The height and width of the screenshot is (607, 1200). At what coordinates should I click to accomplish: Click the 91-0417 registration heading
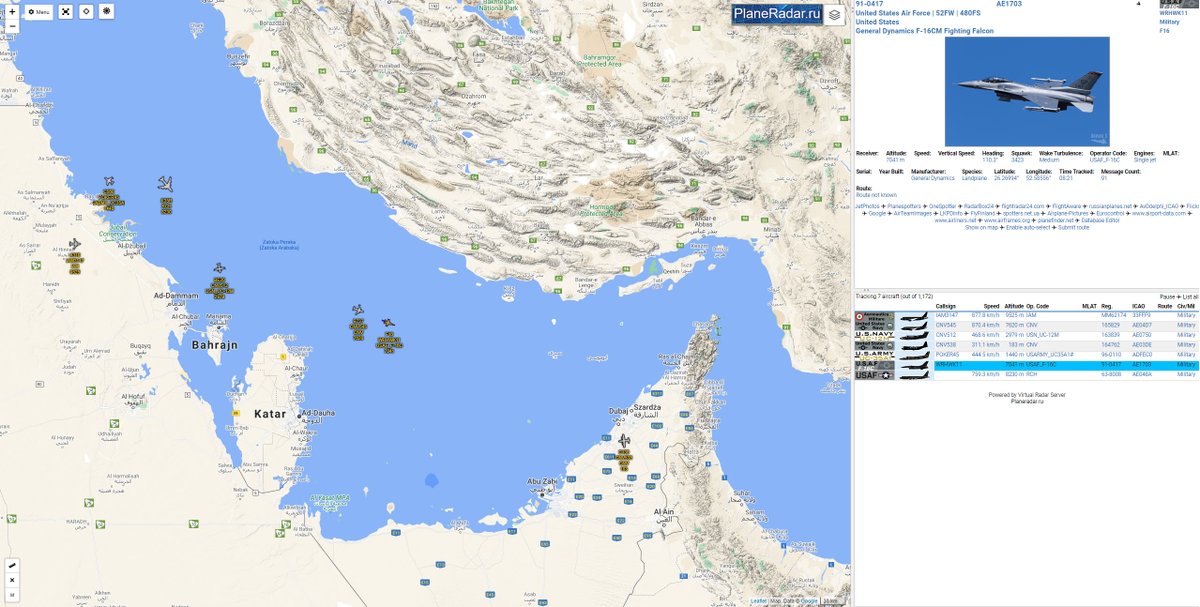(x=870, y=4)
